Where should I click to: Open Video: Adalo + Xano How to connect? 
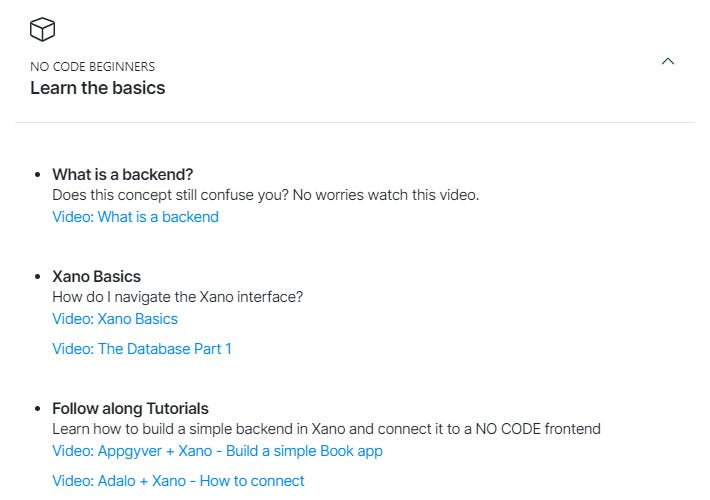(178, 481)
